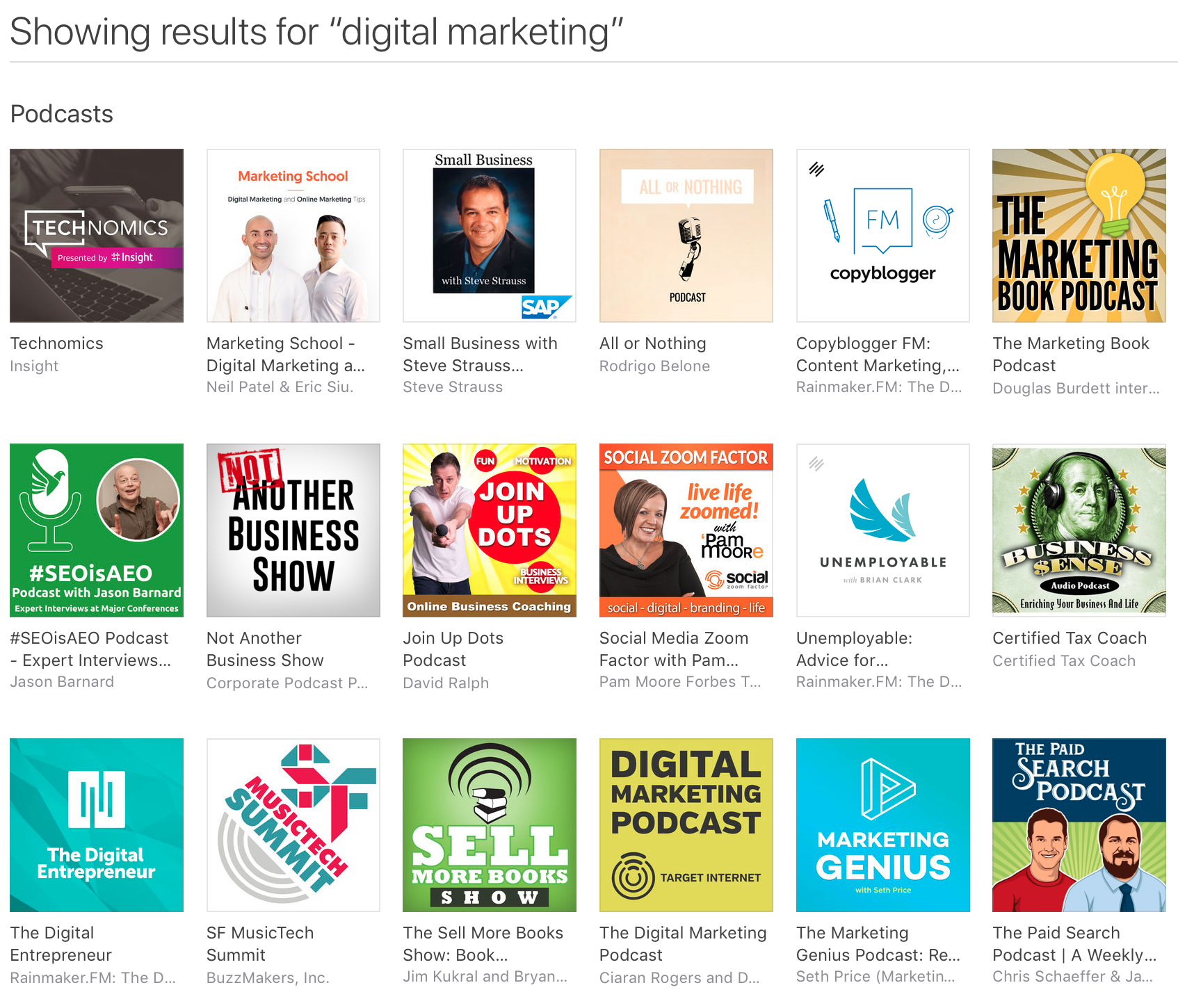This screenshot has width=1178, height=1008.
Task: Click author Douglas Burdett under Marketing Book
Action: [x=1076, y=389]
